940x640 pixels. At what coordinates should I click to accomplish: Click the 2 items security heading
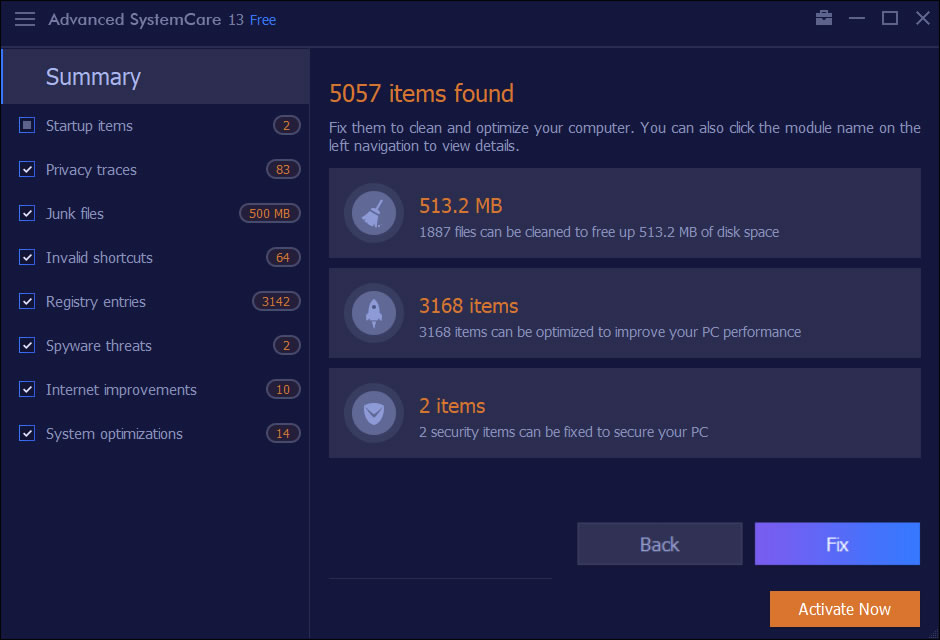(x=452, y=406)
